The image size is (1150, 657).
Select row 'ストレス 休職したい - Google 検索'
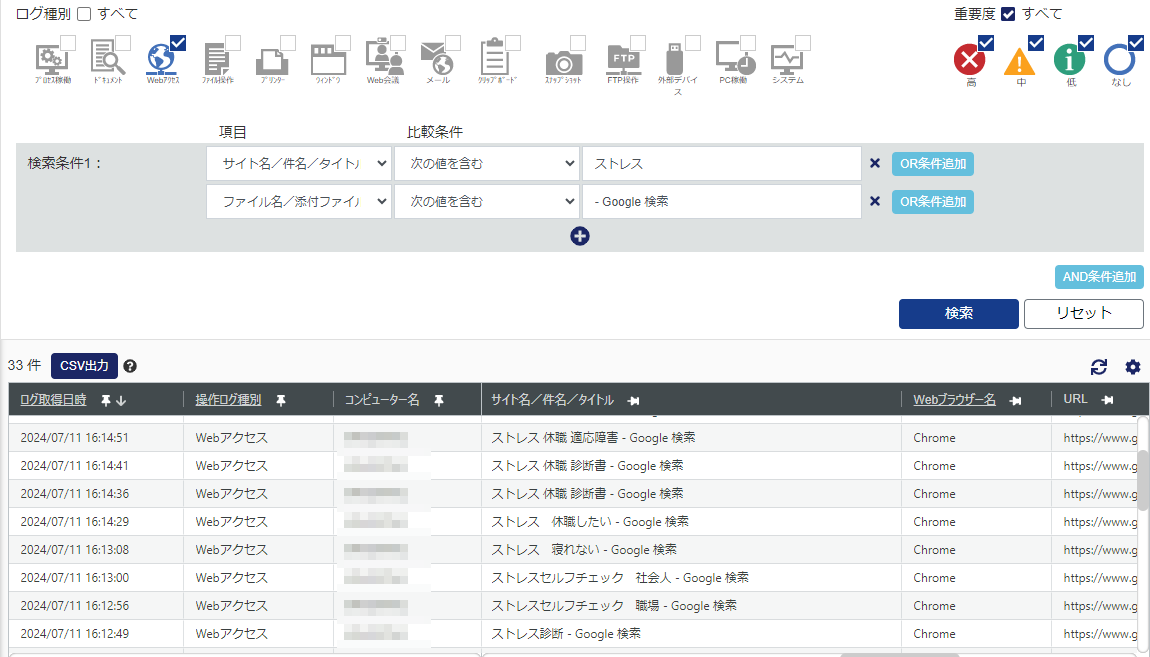point(573,522)
